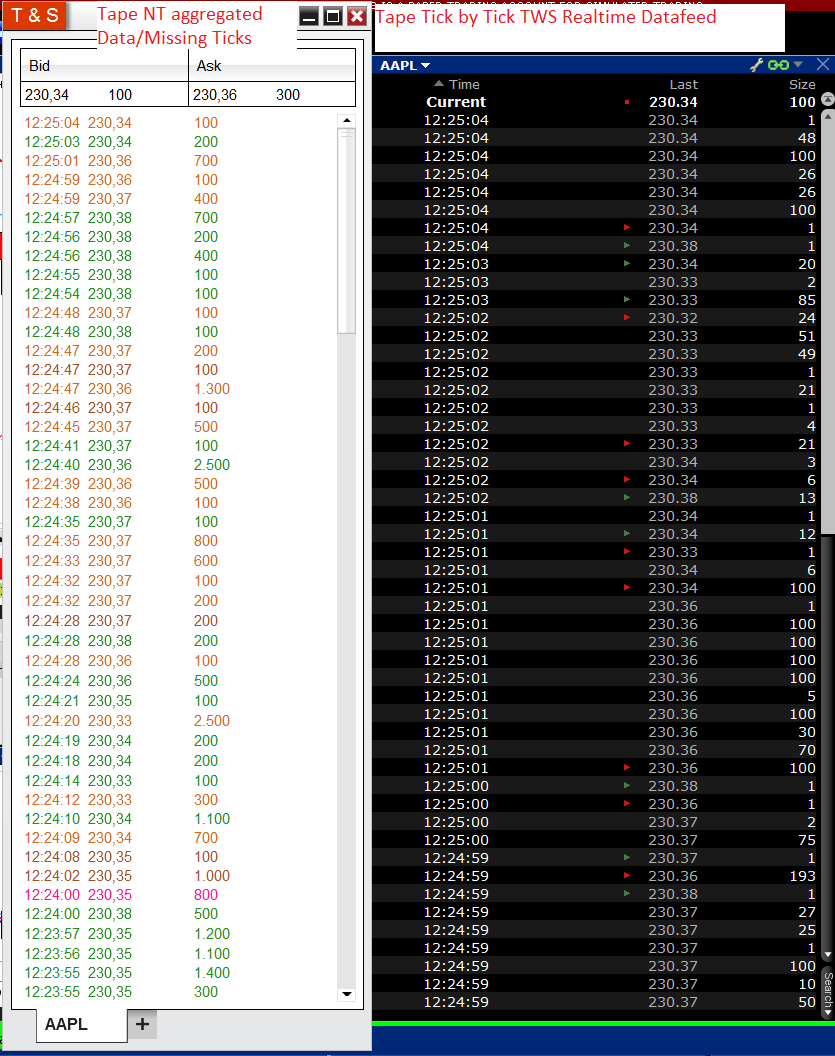Grab the T & S vertical scrollbar thumb
This screenshot has width=835, height=1056.
point(346,230)
